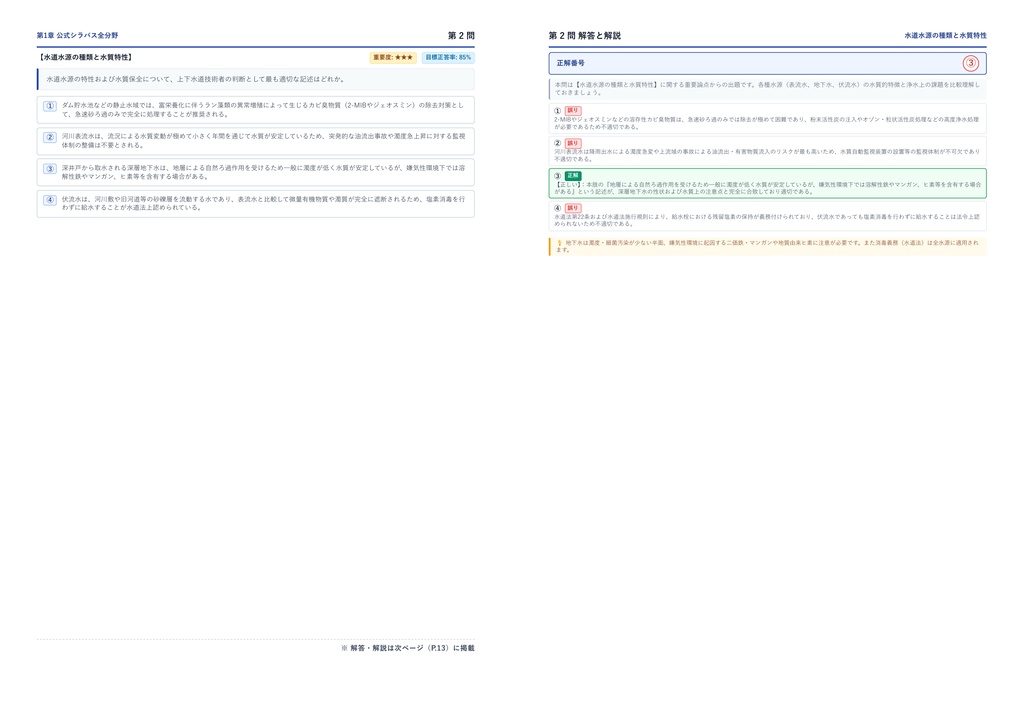The height and width of the screenshot is (724, 1024).
Task: Click the red 誤り badge beside explanation ④
Action: tap(573, 208)
